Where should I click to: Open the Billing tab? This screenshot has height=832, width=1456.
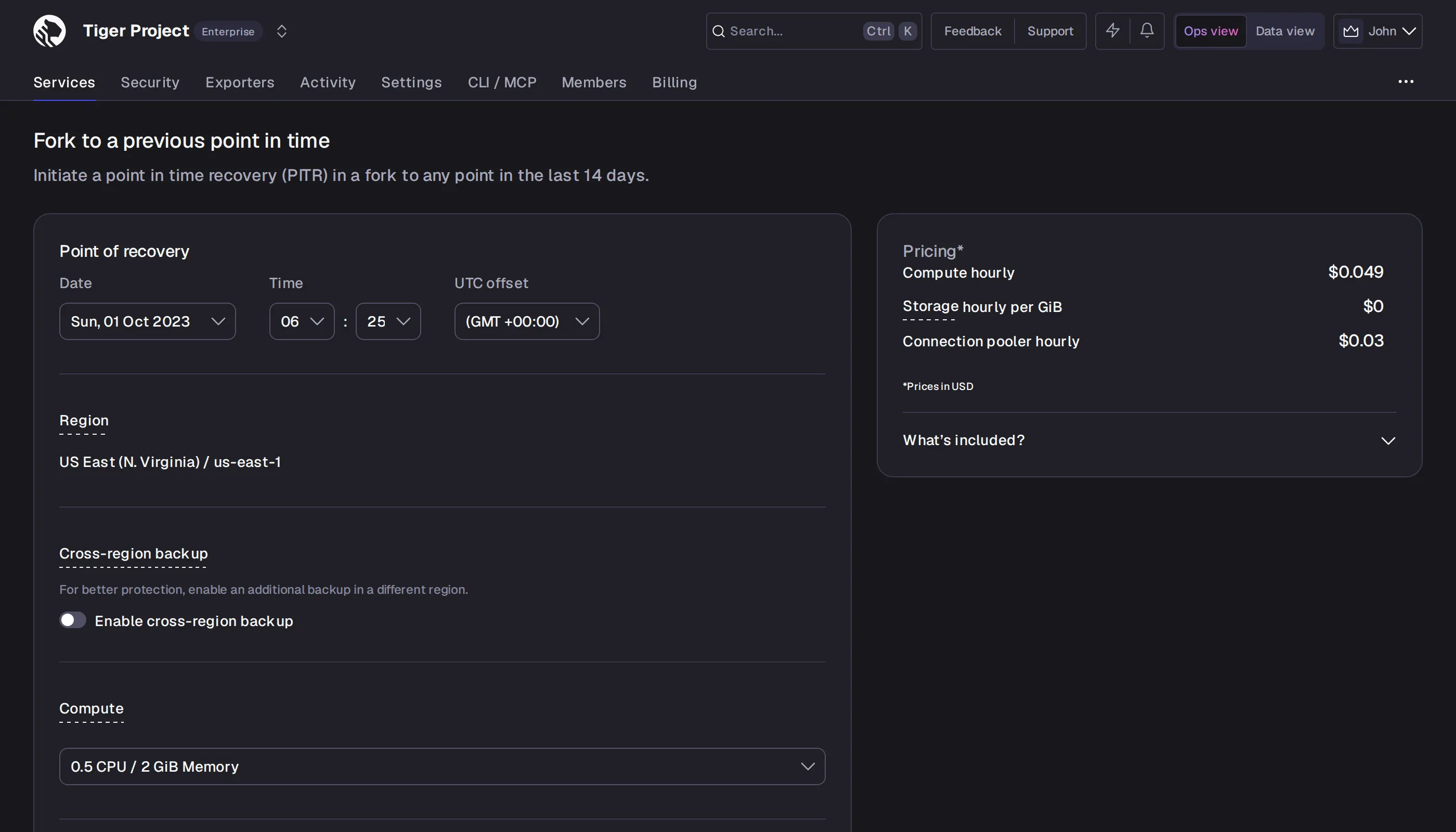tap(674, 82)
